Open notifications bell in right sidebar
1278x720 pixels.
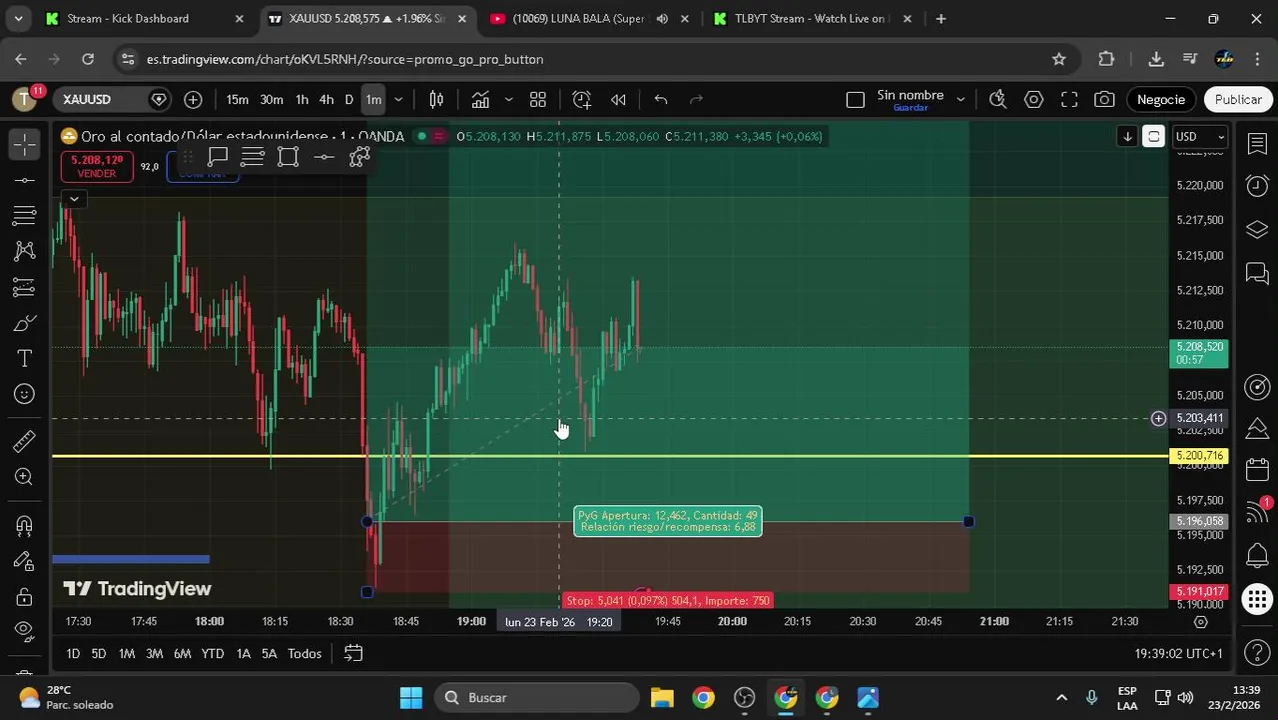pyautogui.click(x=1257, y=555)
